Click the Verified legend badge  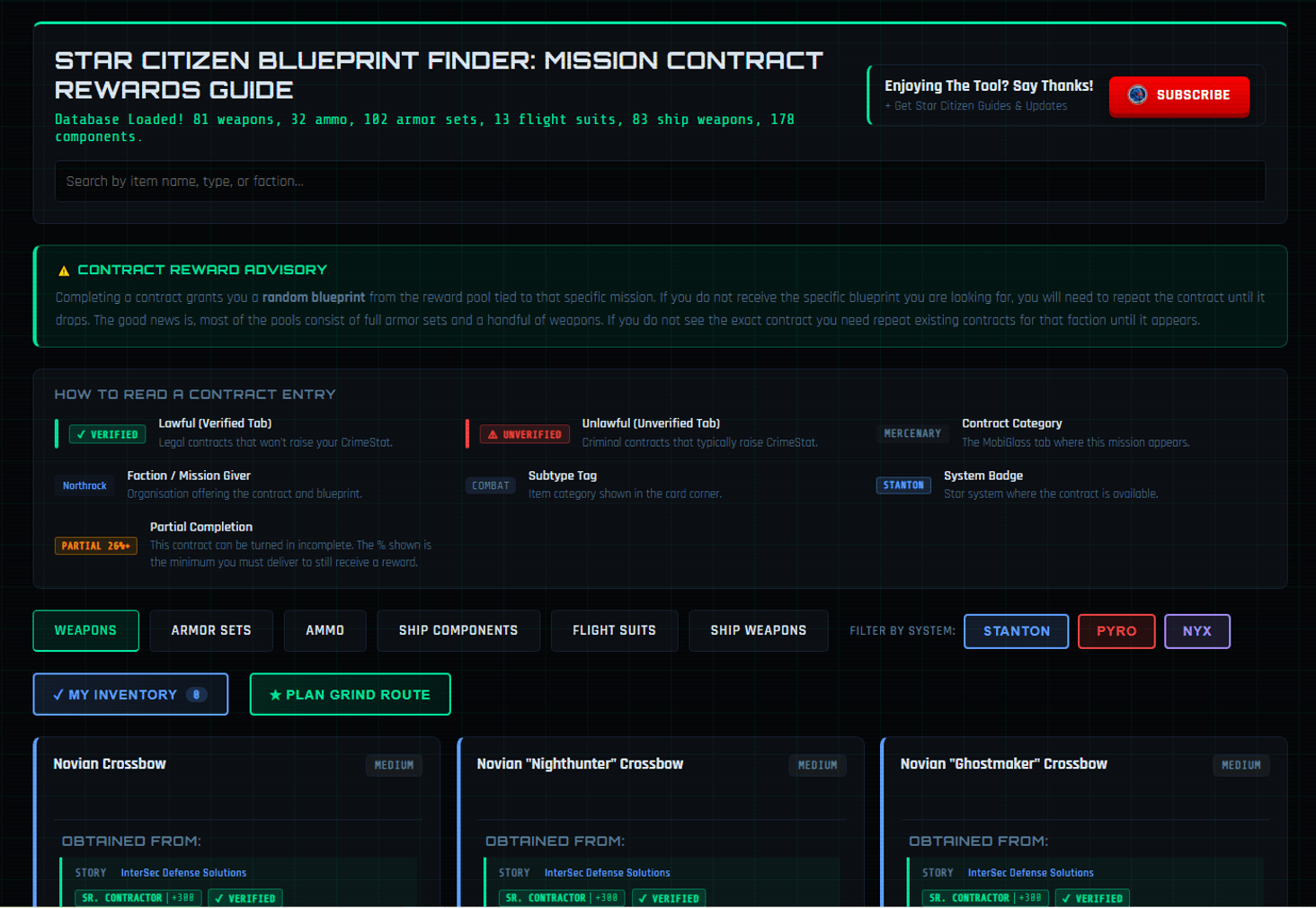(108, 434)
